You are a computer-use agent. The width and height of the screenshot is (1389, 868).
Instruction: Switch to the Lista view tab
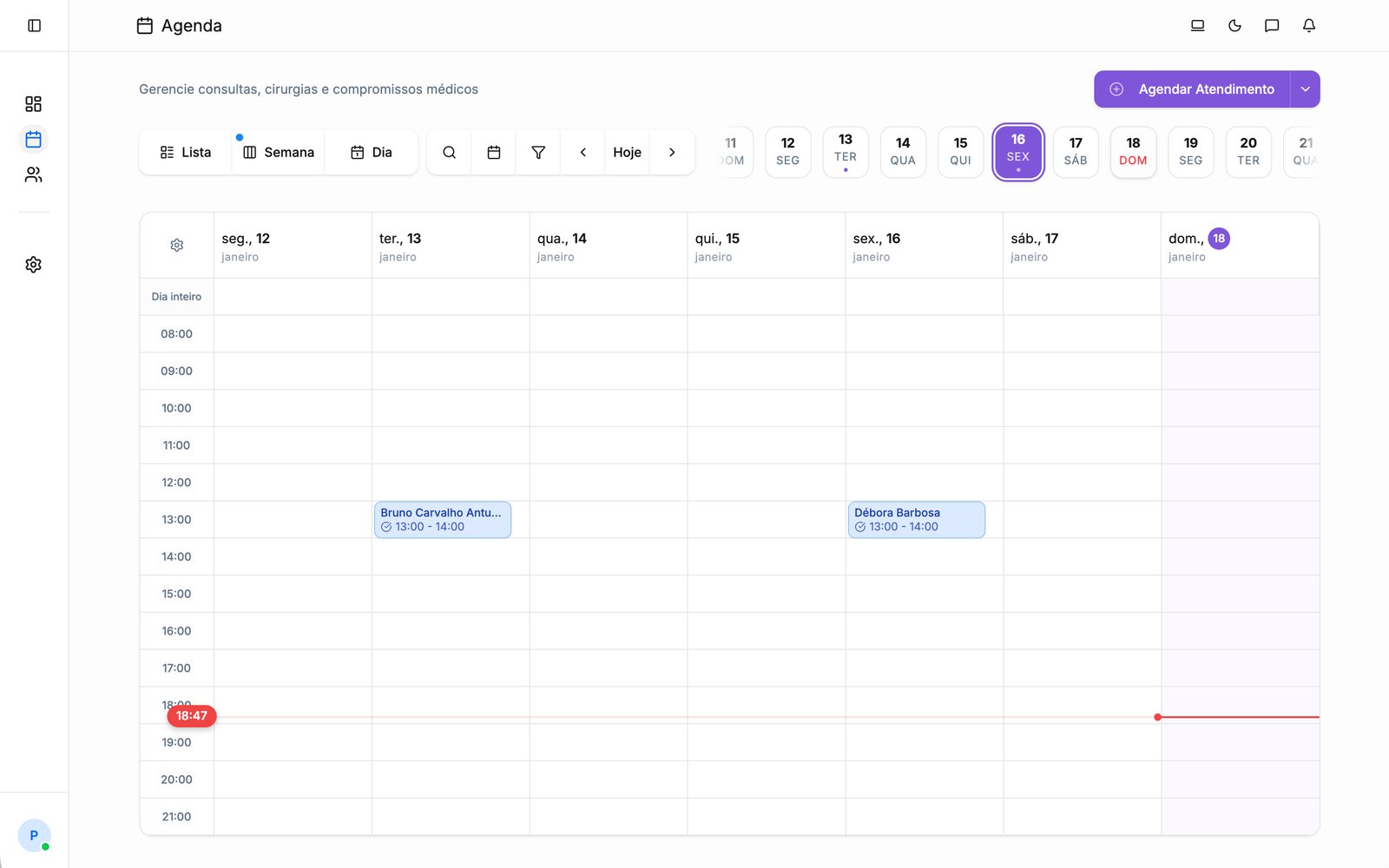184,152
